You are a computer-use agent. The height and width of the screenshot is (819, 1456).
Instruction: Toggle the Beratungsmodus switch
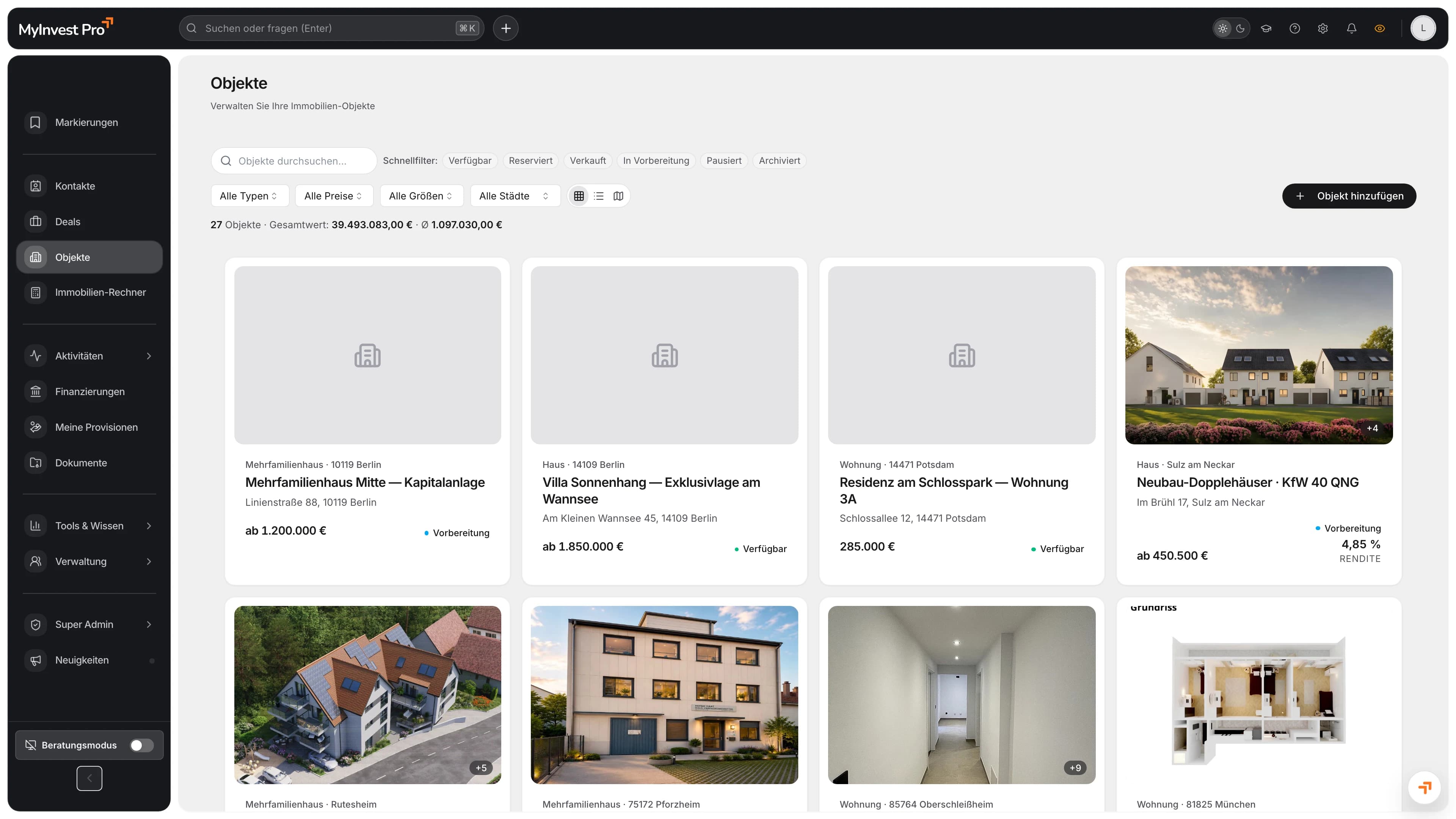point(141,745)
